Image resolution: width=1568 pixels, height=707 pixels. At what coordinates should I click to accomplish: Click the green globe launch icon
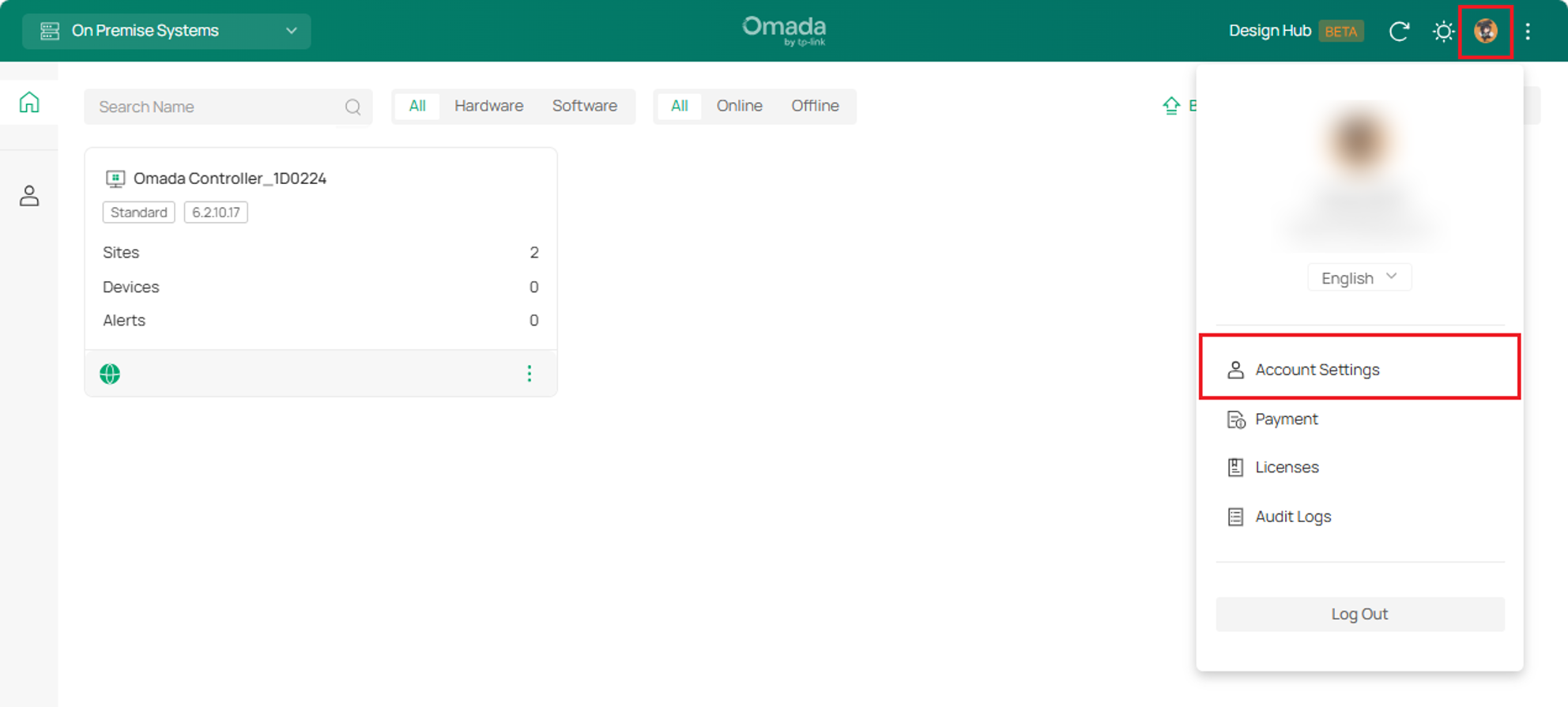coord(110,374)
